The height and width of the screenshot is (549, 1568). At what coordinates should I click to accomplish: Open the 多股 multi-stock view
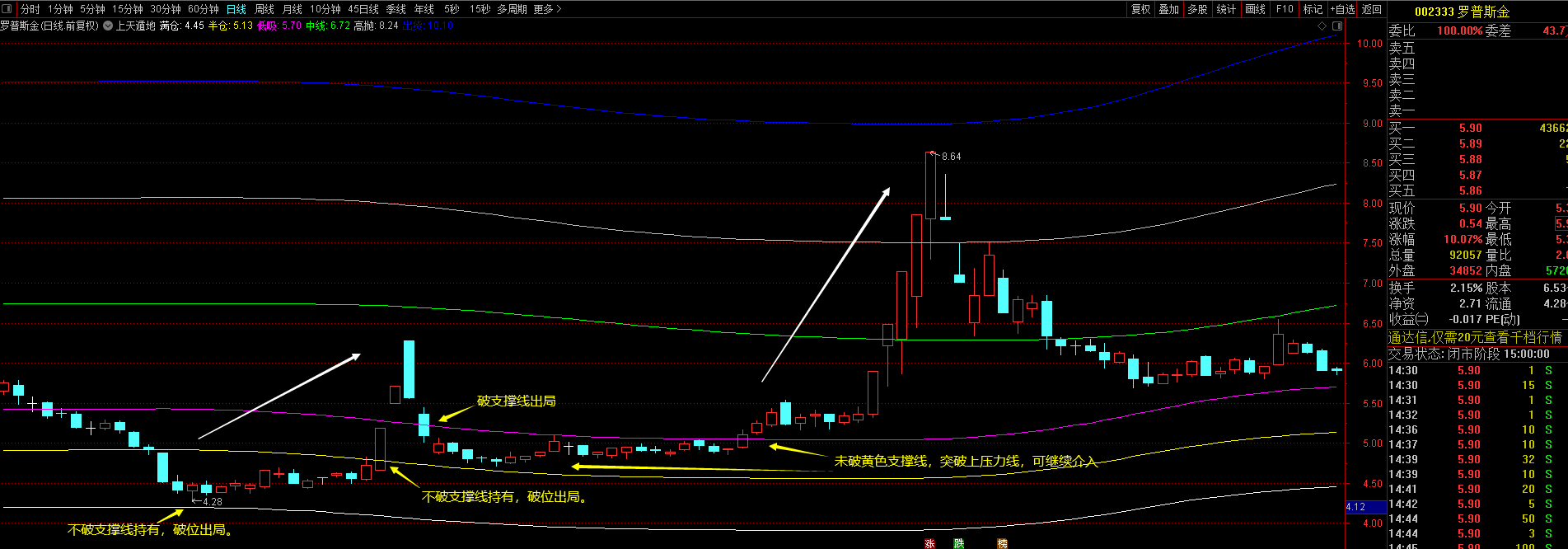tap(1198, 9)
